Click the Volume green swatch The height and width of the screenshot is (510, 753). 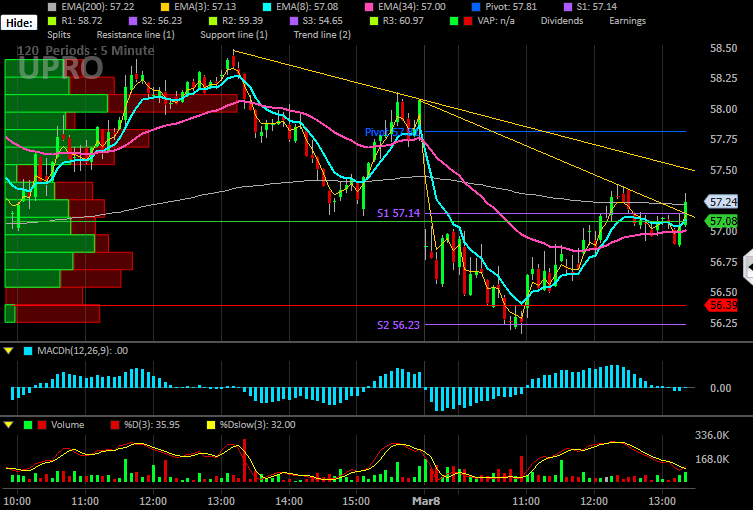coord(28,425)
